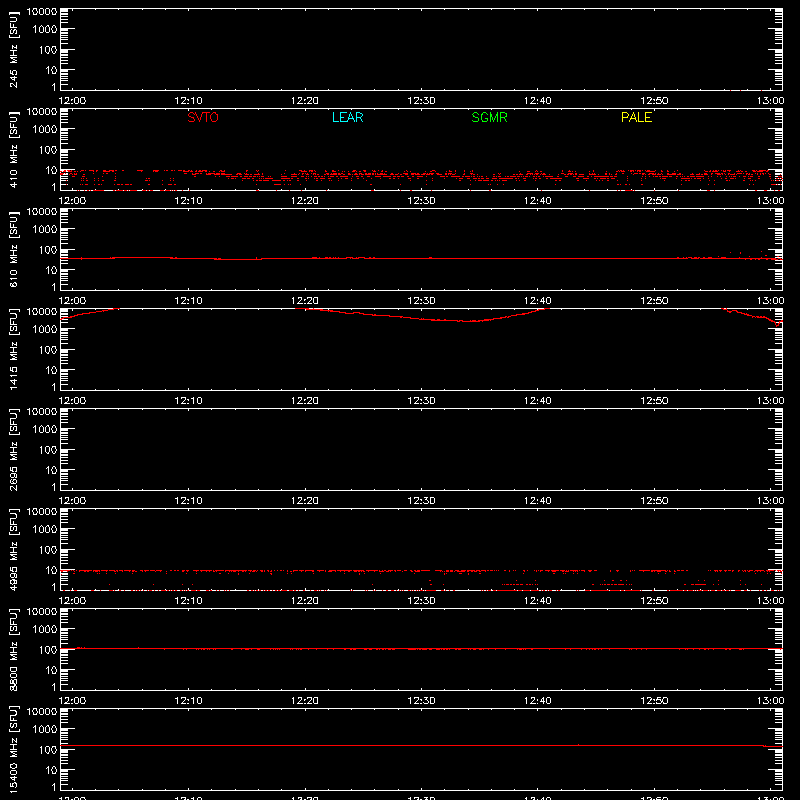Click the 100 y-tick on the 15400 MHz plot
This screenshot has height=800, width=800.
coord(48,749)
